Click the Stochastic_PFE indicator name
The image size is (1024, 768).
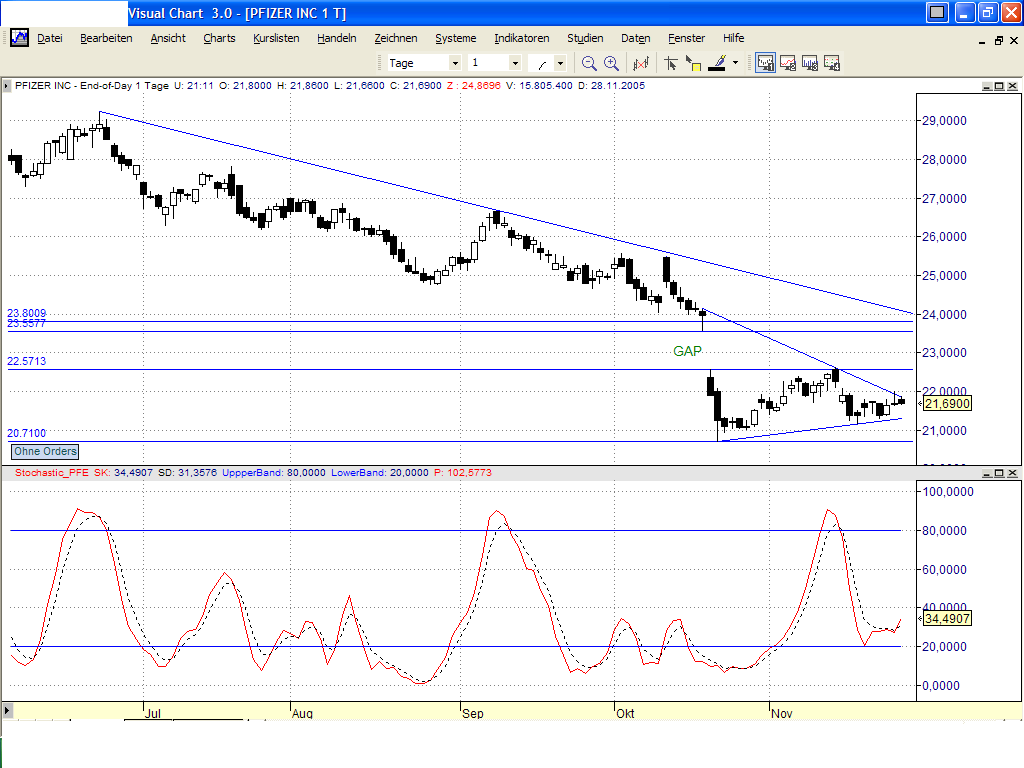[x=52, y=473]
